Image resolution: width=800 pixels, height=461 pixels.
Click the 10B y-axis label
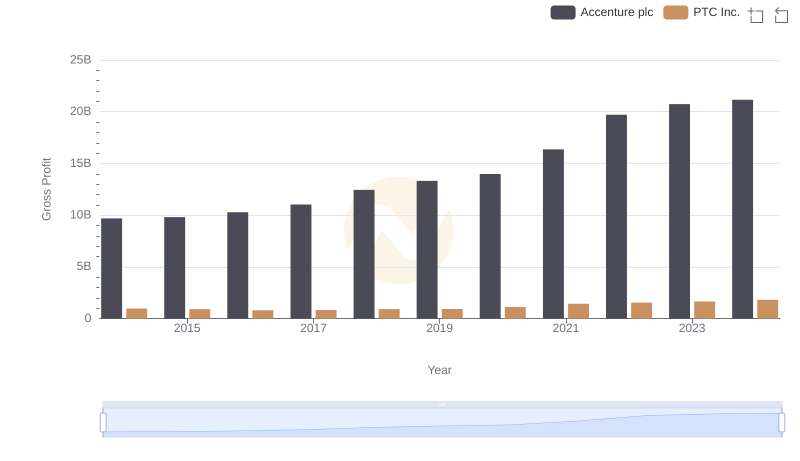point(81,215)
